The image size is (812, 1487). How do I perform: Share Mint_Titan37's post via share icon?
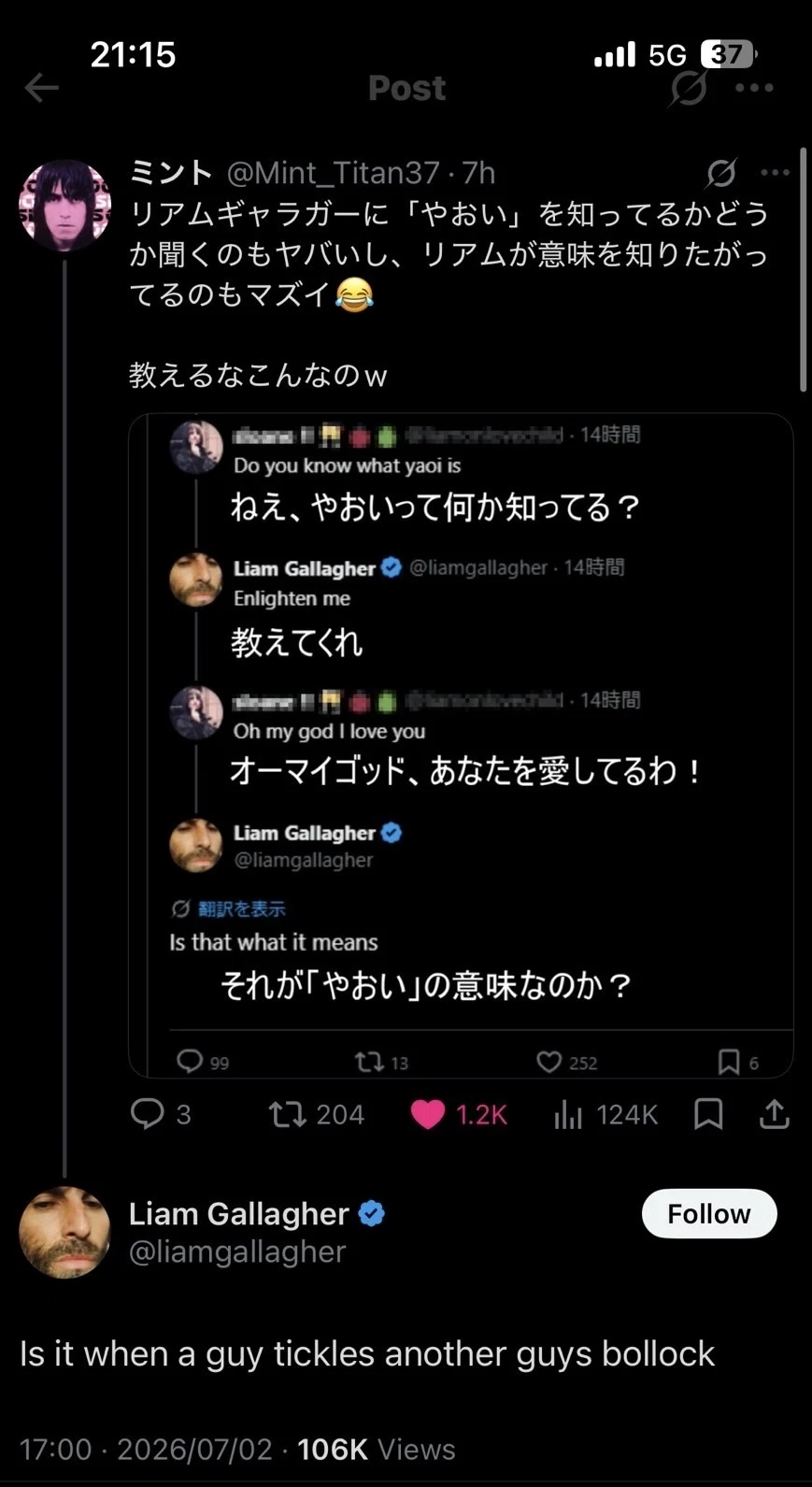pyautogui.click(x=774, y=1114)
